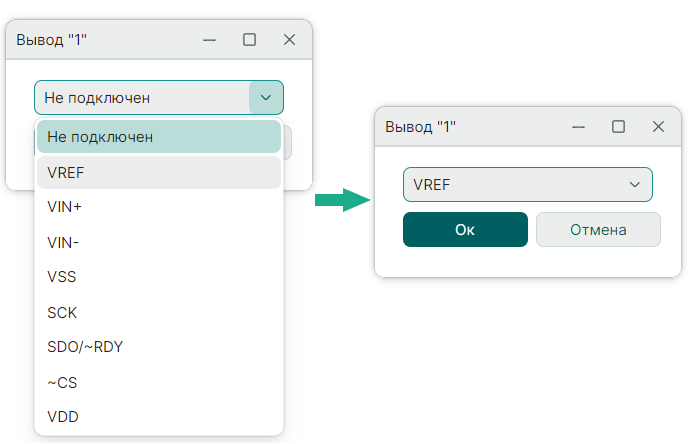Screen dimensions: 688x444
Task: Minimize the right Вывод "1" dialog
Action: pos(579,127)
